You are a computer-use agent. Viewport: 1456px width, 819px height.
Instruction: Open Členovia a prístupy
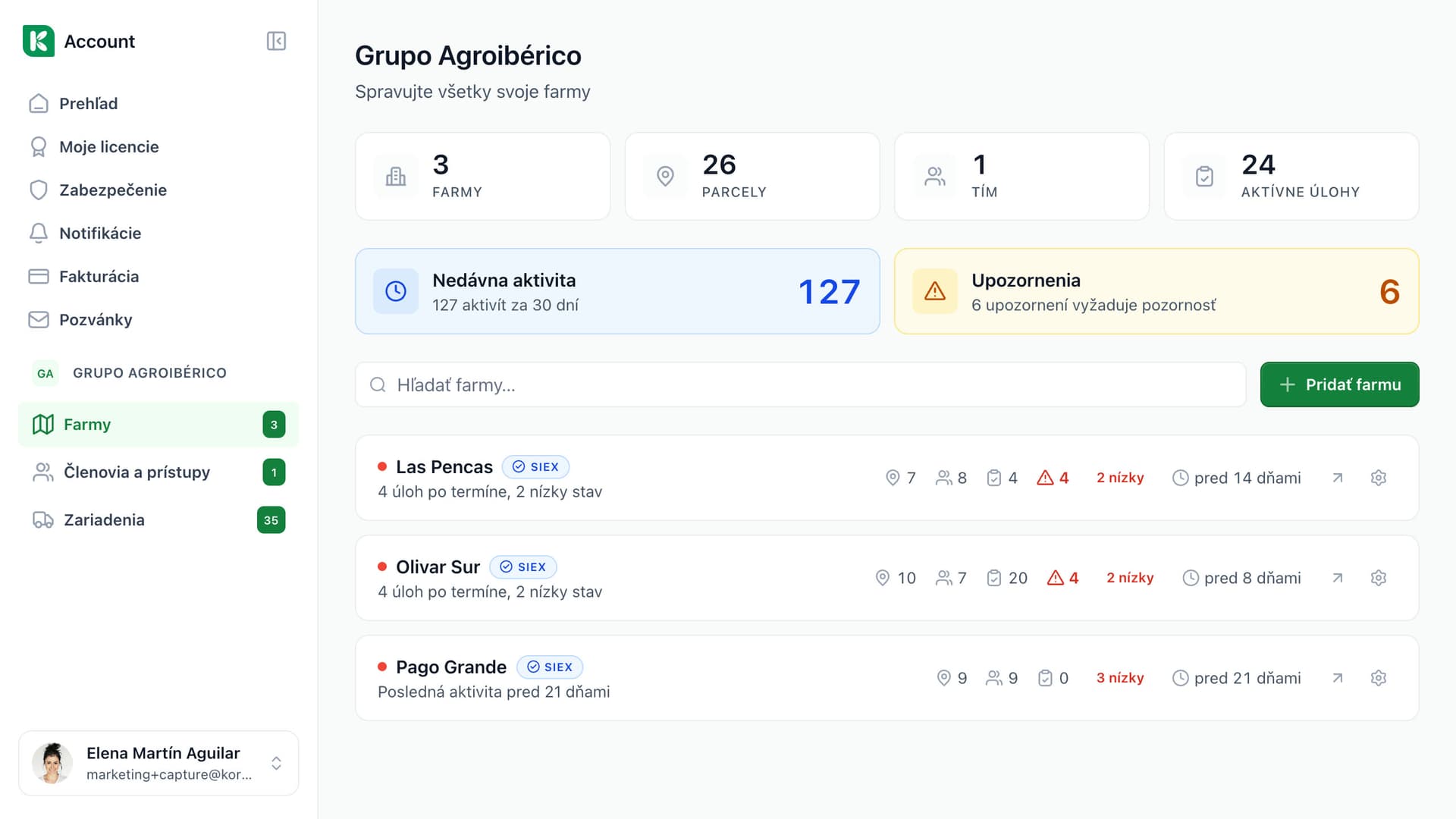pos(158,472)
